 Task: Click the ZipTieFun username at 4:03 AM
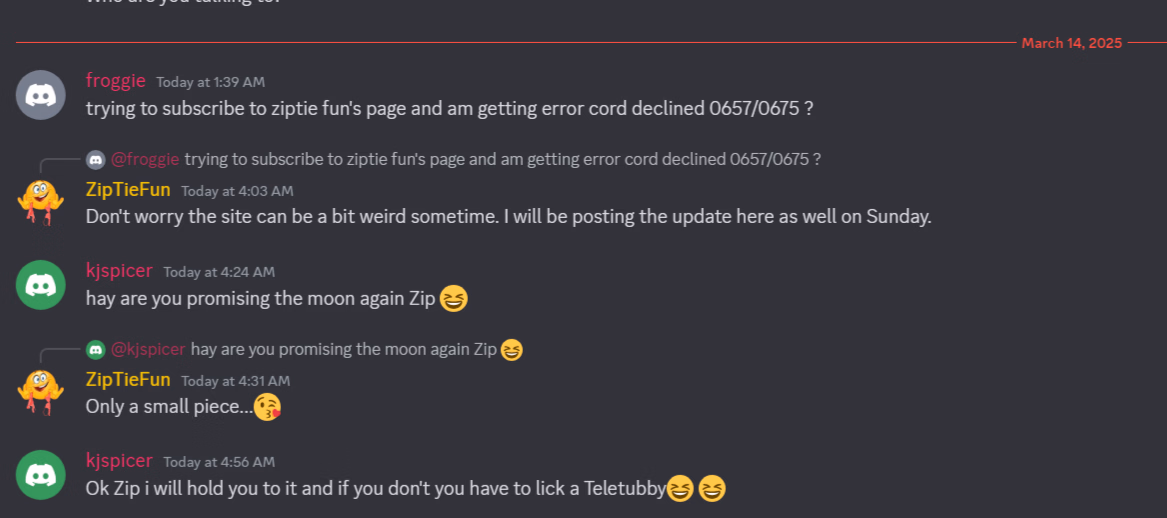128,190
